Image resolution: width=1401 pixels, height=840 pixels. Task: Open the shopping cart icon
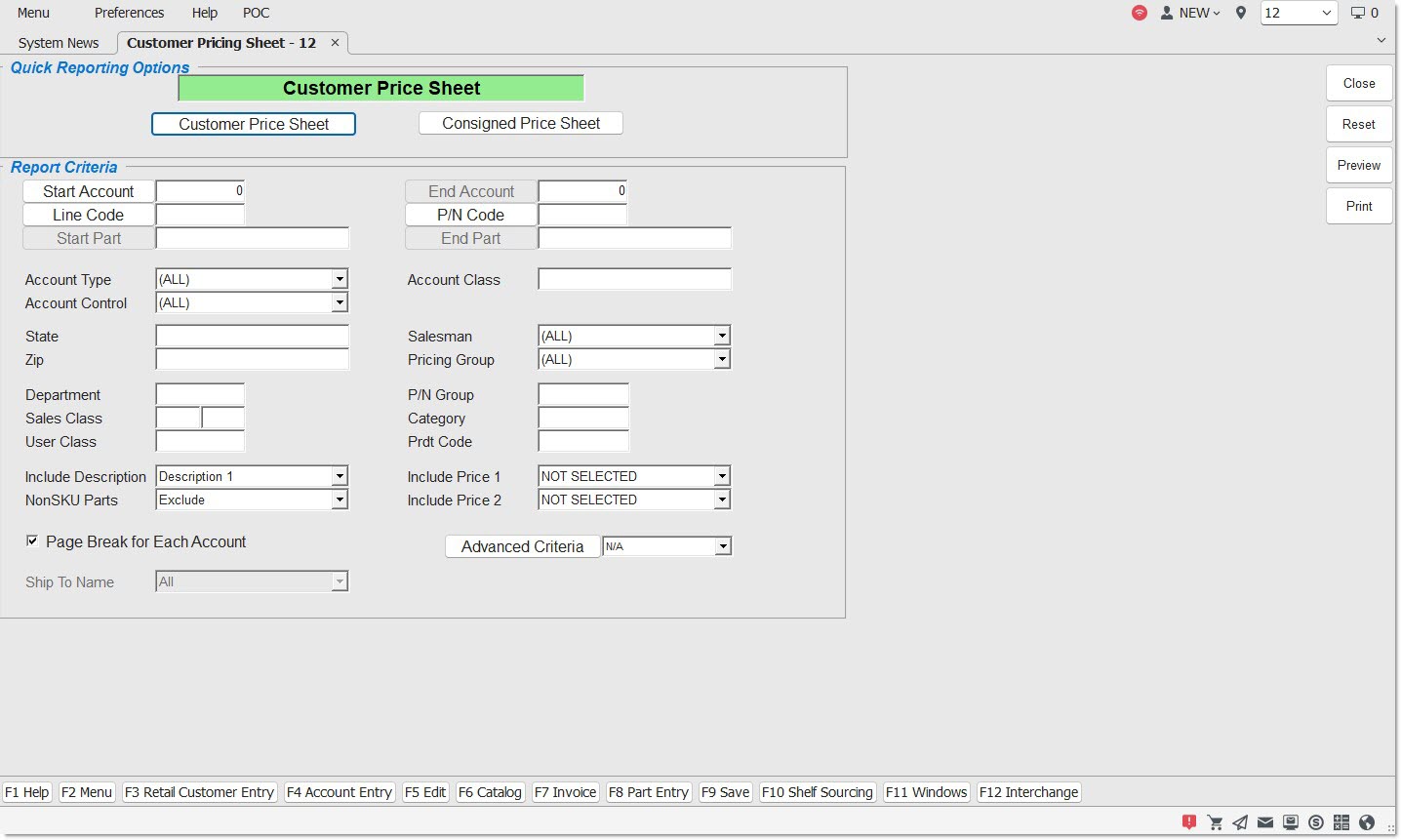tap(1215, 822)
